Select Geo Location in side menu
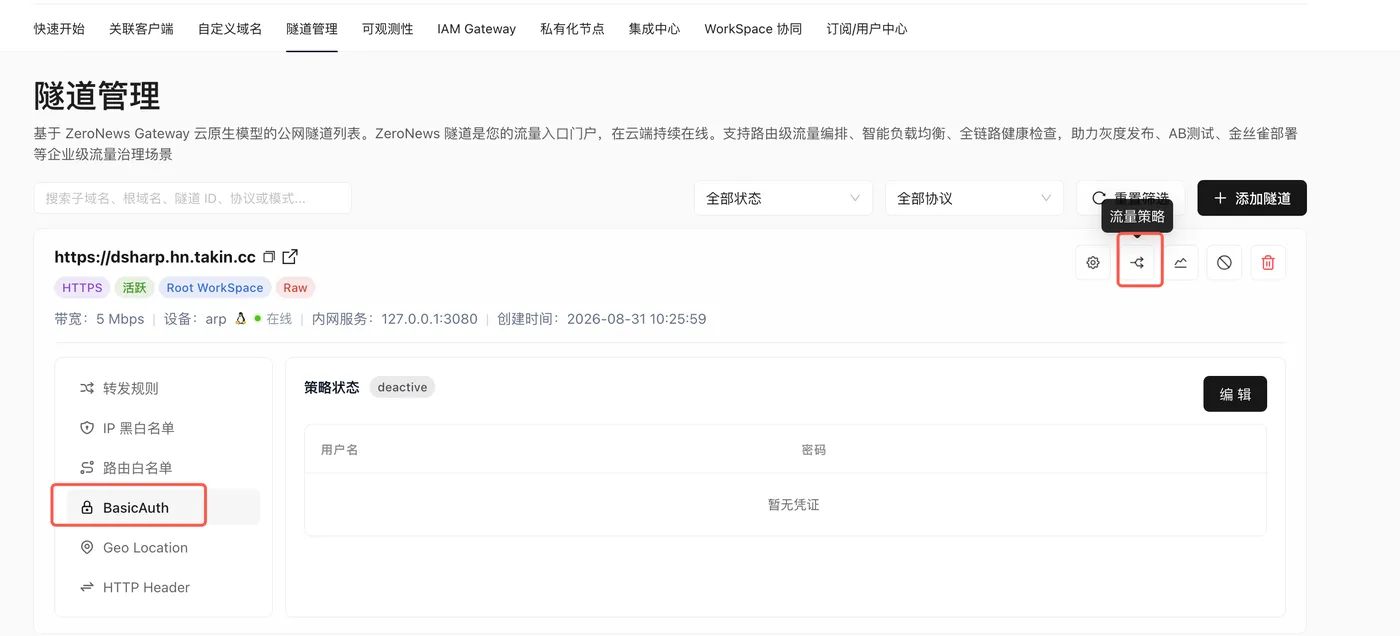This screenshot has height=636, width=1400. (x=163, y=548)
